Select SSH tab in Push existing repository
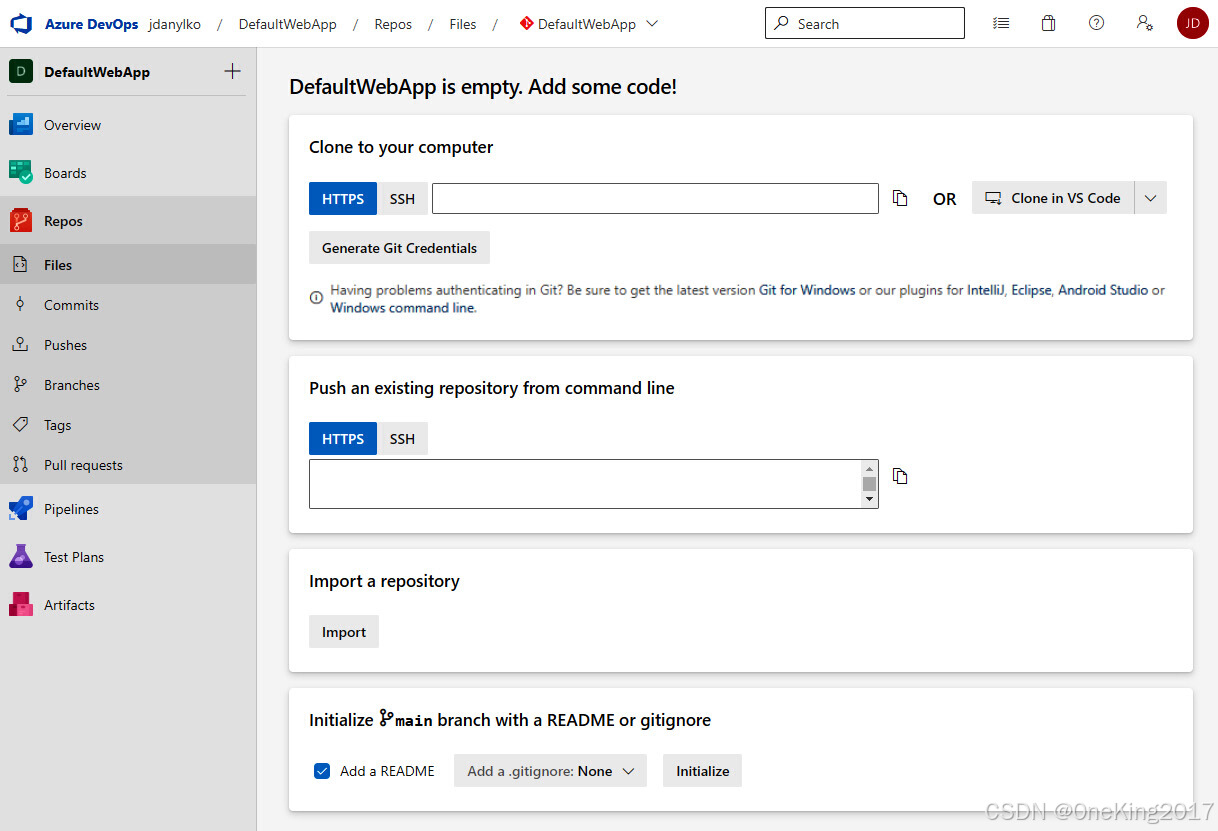 [402, 438]
